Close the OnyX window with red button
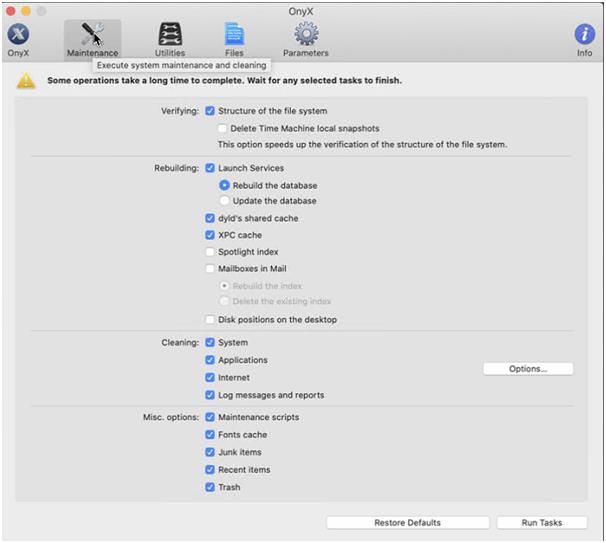The image size is (606, 543). pos(11,11)
